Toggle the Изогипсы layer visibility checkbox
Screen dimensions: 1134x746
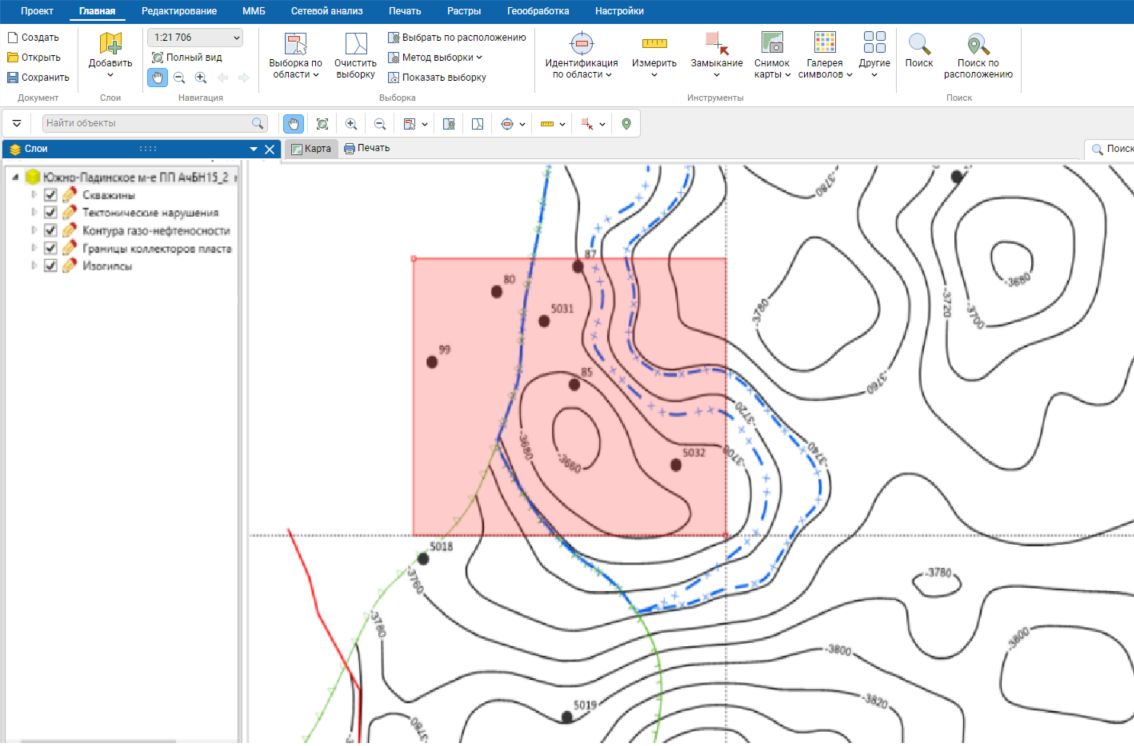pyautogui.click(x=51, y=266)
